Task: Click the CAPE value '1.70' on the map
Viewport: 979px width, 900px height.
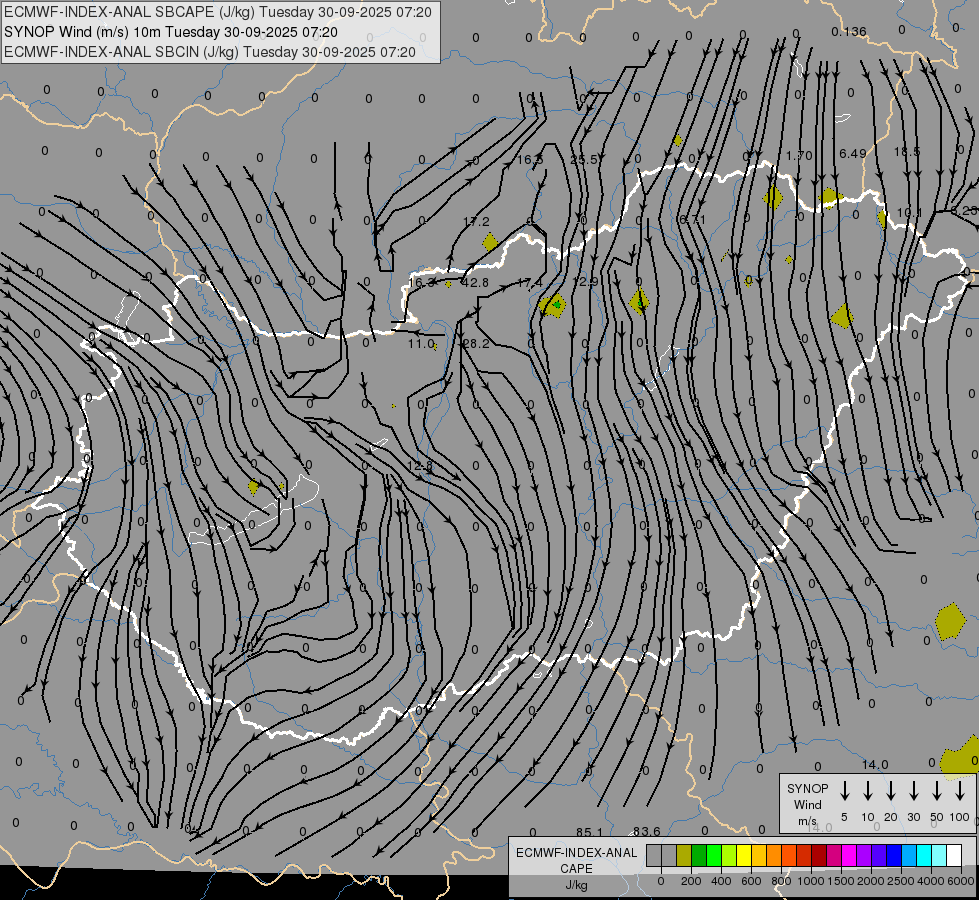Action: click(799, 156)
